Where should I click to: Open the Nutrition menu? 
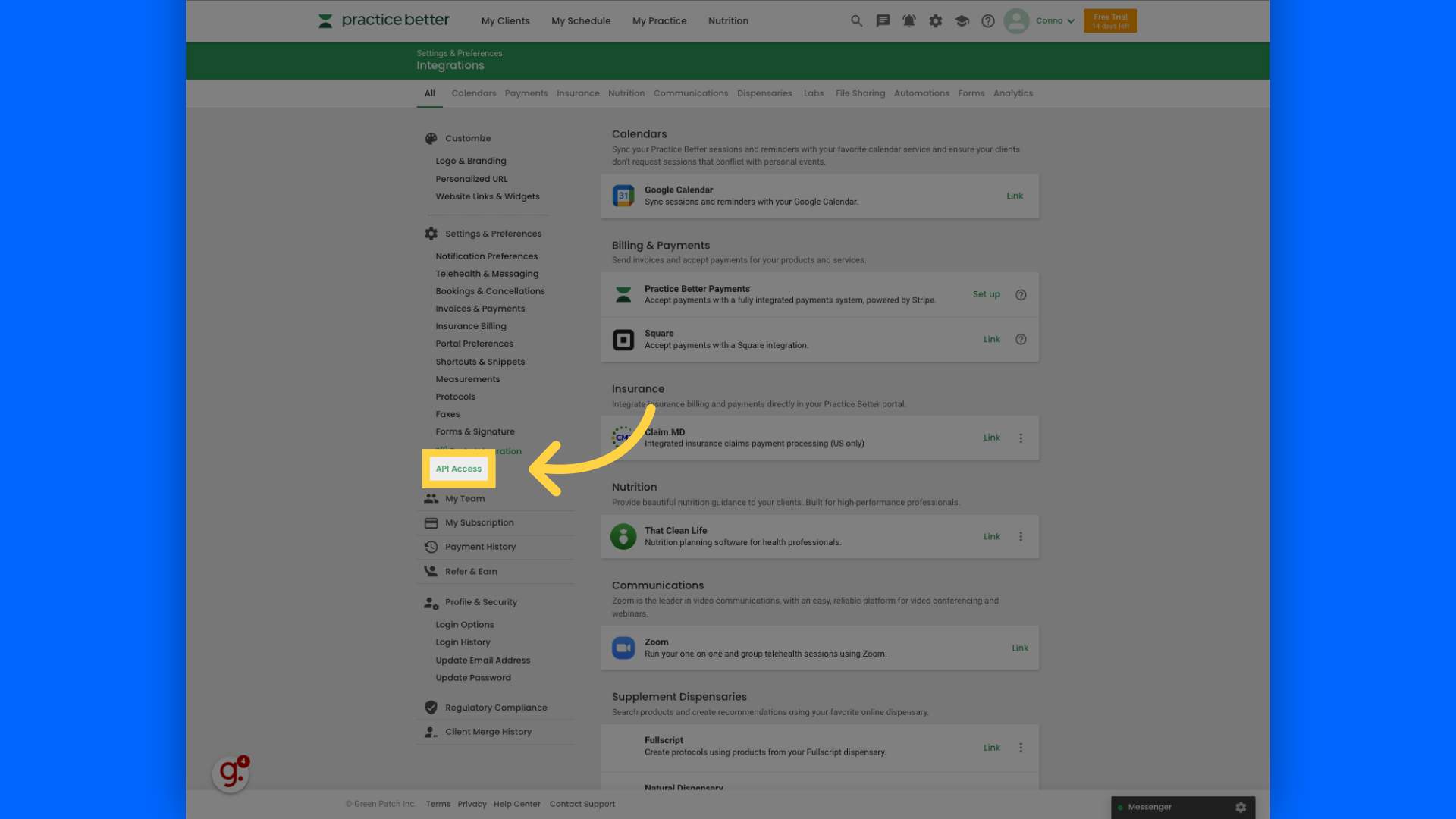coord(728,21)
